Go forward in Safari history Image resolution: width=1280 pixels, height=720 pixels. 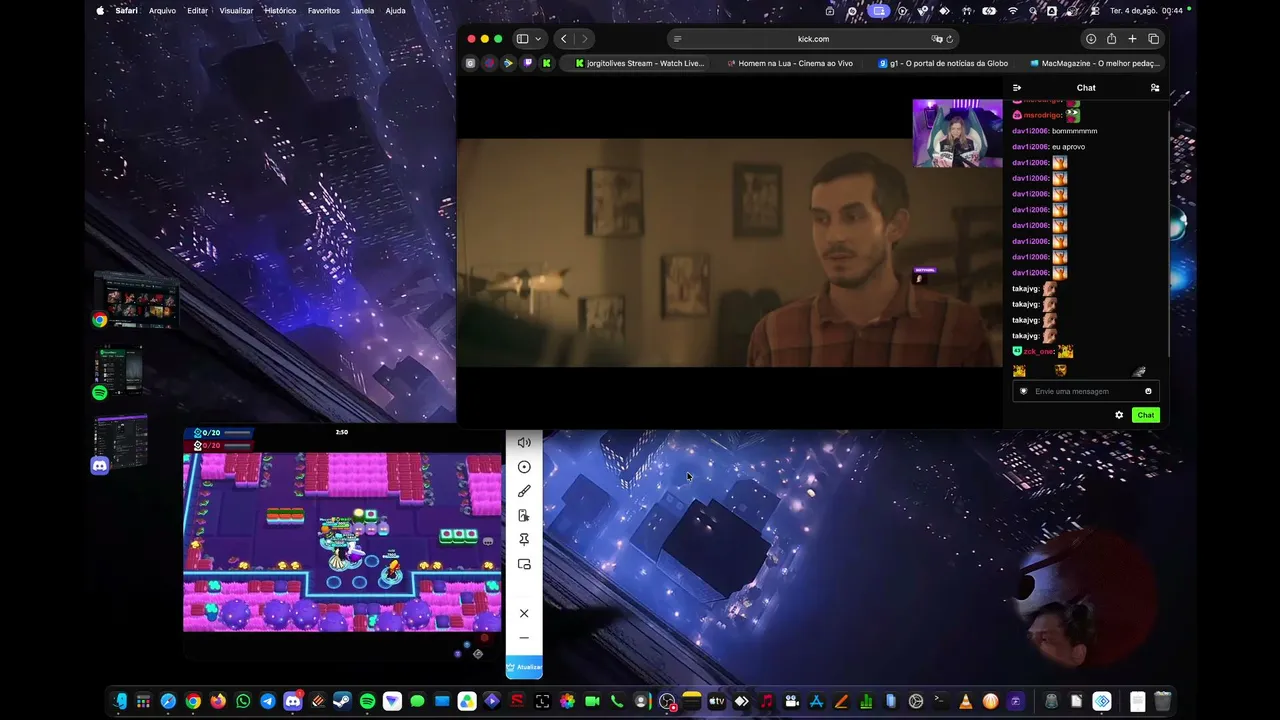585,39
